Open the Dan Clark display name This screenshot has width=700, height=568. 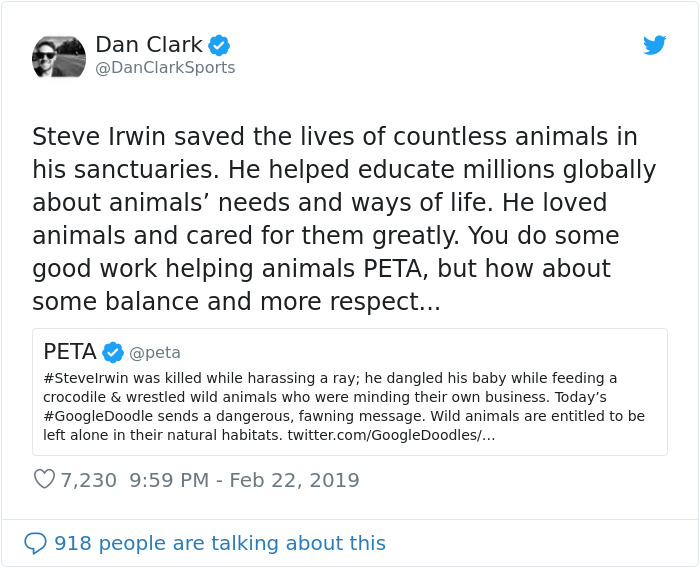tap(148, 44)
